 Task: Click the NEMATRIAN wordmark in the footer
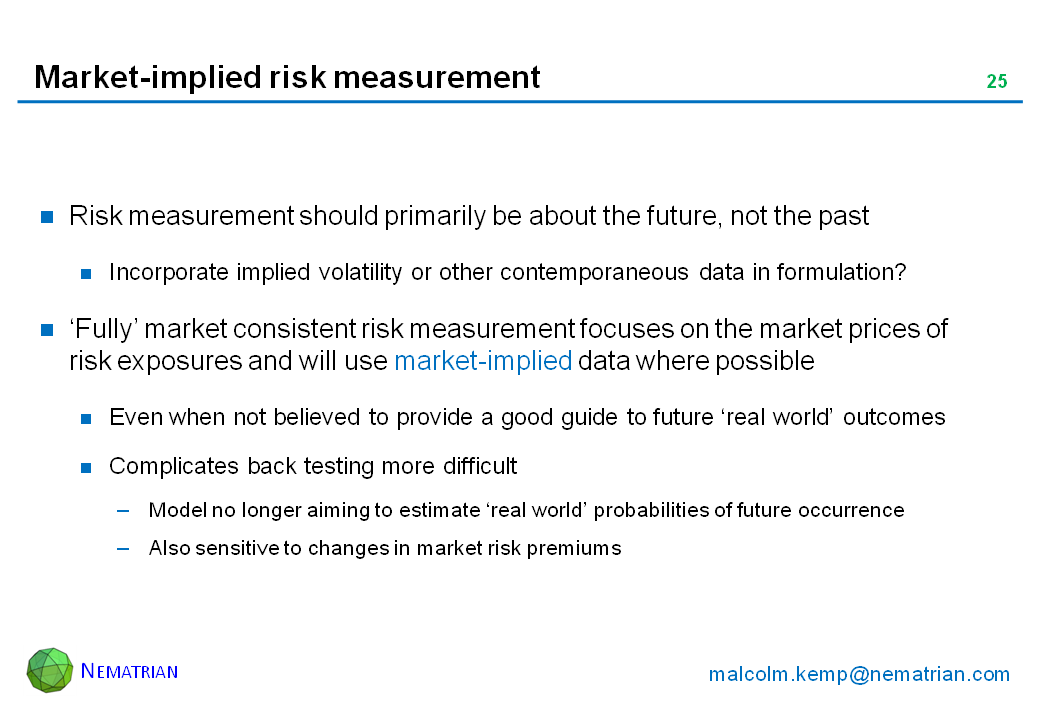click(x=129, y=671)
